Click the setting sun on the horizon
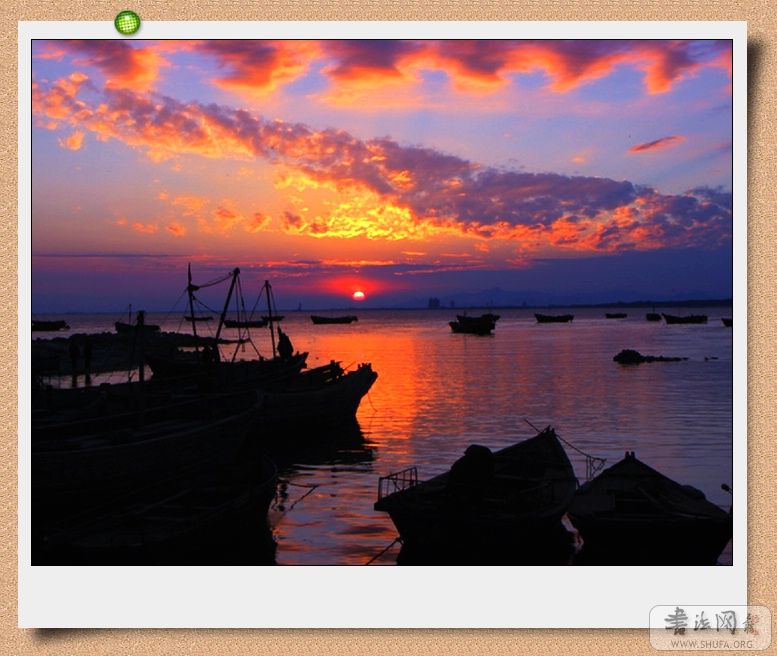The height and width of the screenshot is (656, 777). (x=358, y=295)
